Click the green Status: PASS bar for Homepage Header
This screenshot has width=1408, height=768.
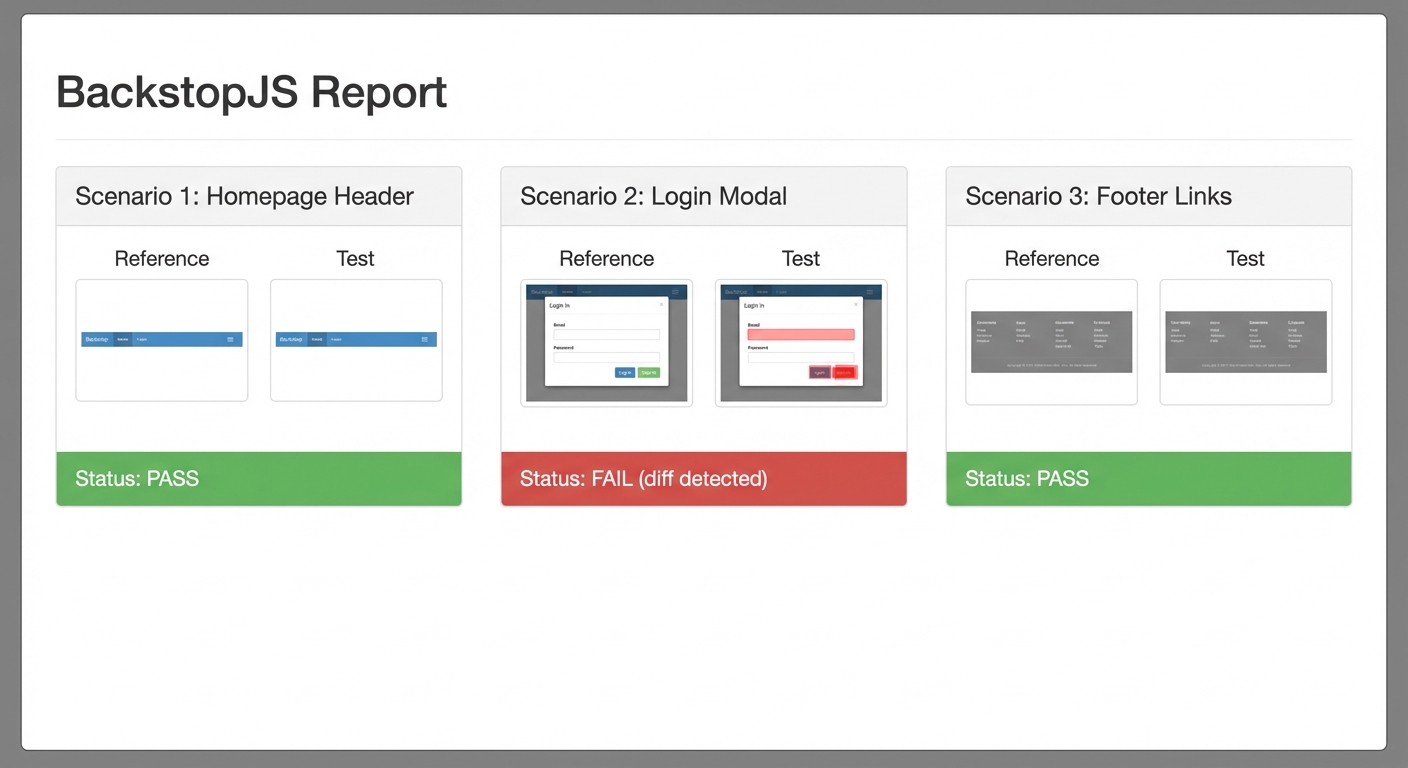(259, 478)
